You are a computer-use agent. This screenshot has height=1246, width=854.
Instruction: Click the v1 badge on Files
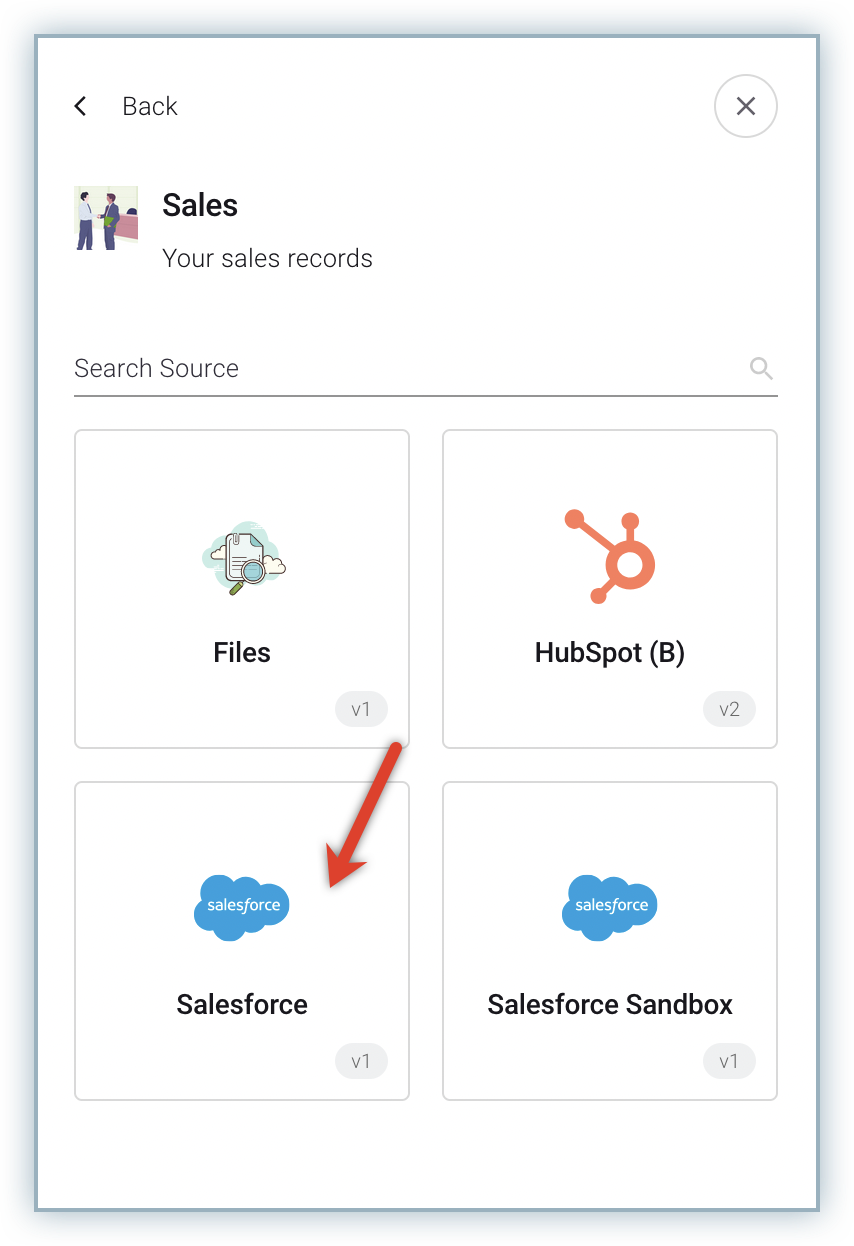pyautogui.click(x=361, y=710)
